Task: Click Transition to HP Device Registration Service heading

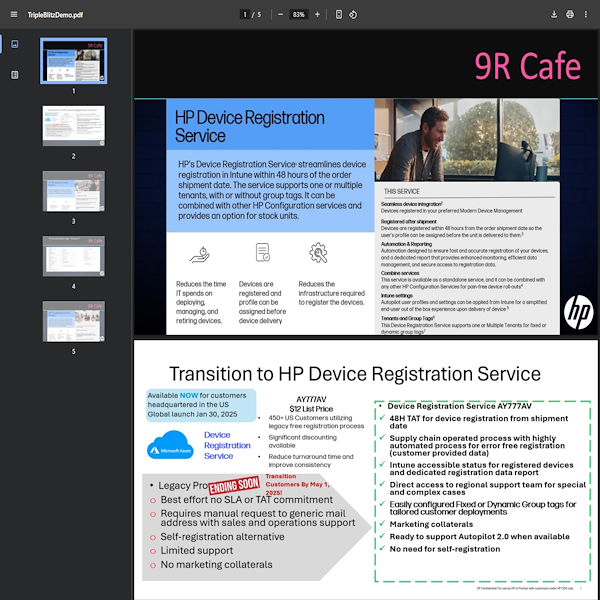Action: (x=355, y=373)
